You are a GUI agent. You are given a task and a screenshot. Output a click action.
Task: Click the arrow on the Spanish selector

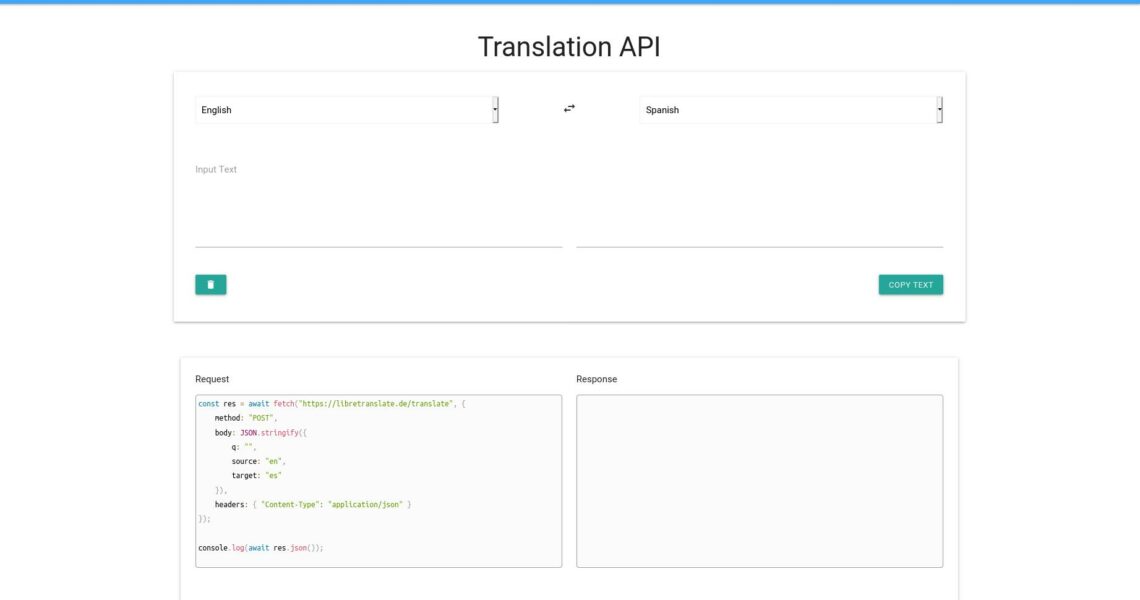(x=939, y=110)
